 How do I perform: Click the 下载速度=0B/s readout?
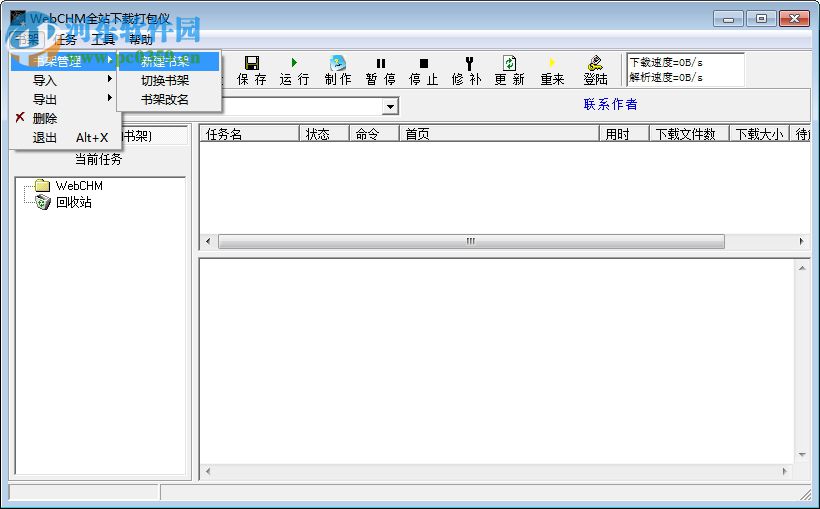(666, 62)
